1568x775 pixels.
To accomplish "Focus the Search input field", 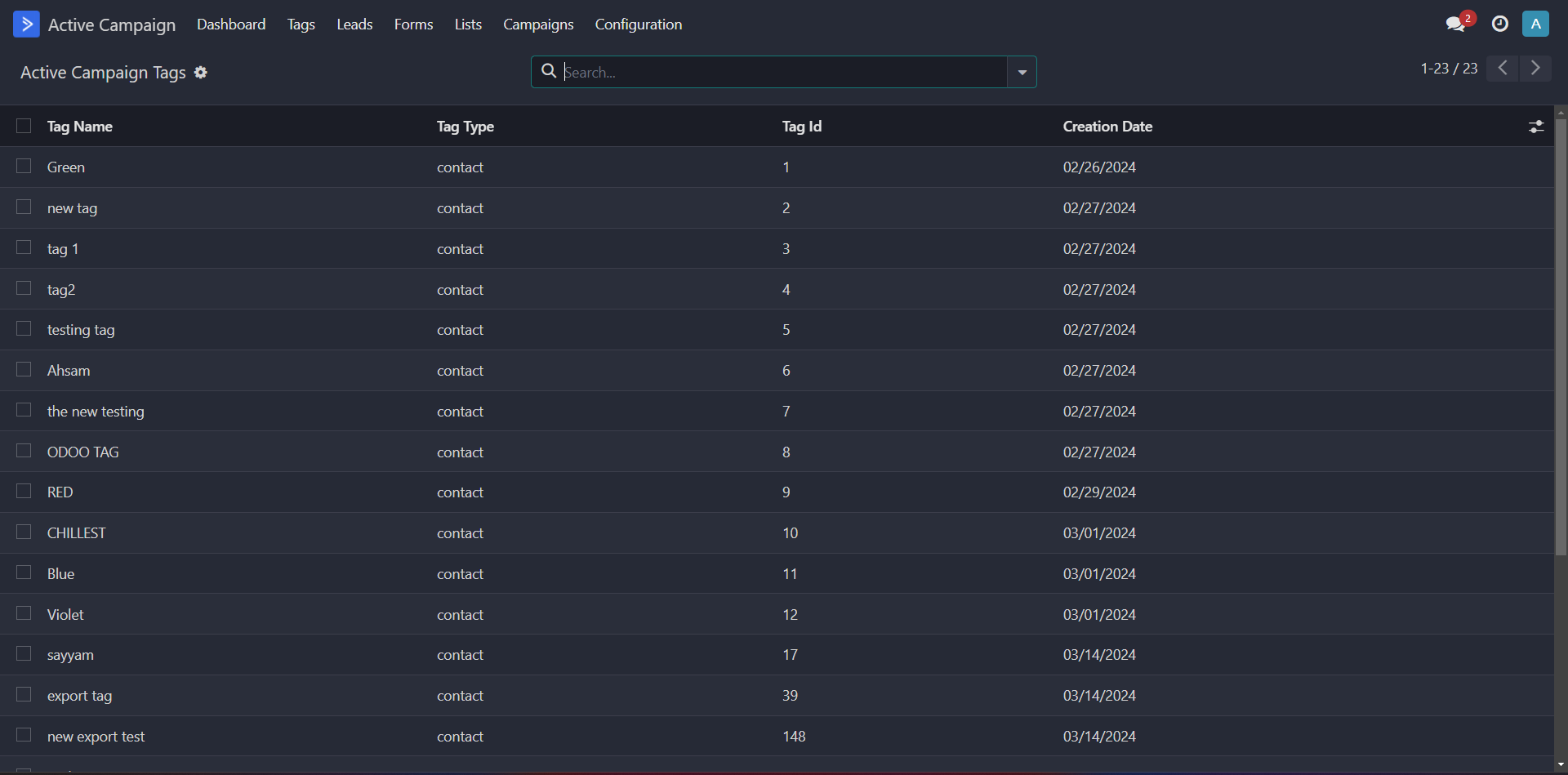I will pos(784,72).
